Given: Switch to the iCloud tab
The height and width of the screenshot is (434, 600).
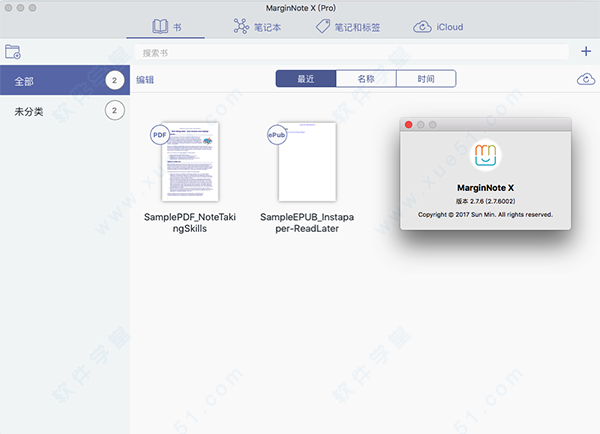Looking at the screenshot, I should pyautogui.click(x=438, y=27).
